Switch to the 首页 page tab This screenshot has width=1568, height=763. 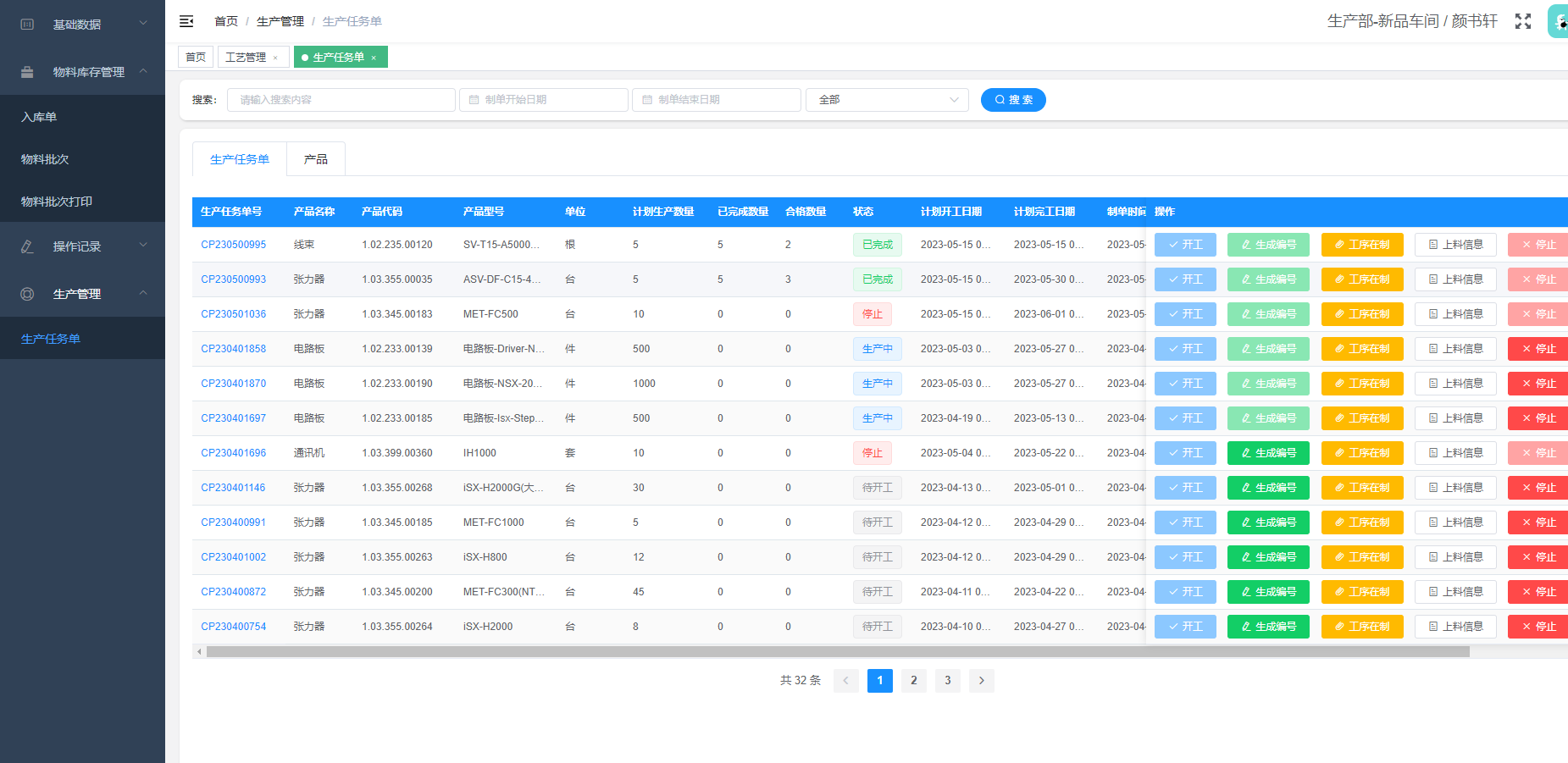(x=196, y=58)
